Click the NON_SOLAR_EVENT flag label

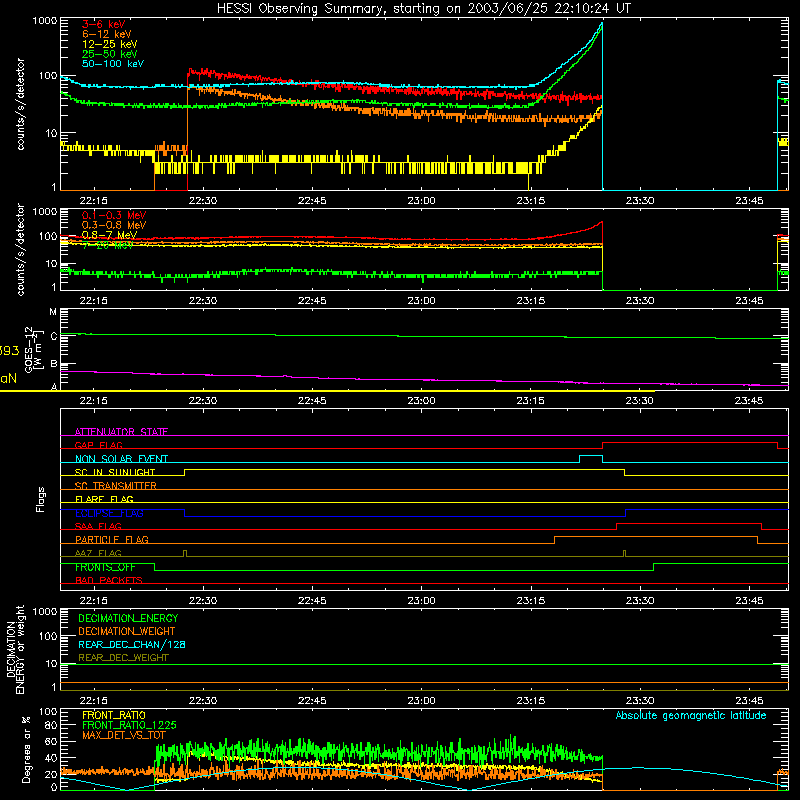(x=121, y=459)
